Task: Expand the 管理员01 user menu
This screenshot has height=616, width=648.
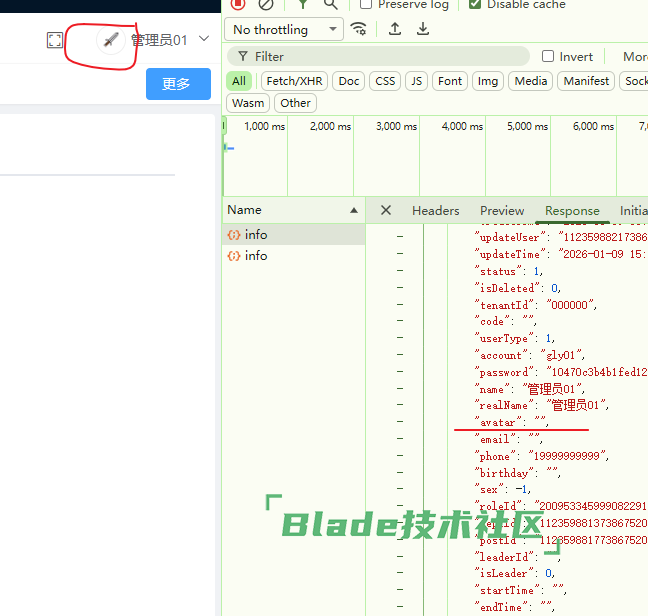Action: click(x=204, y=40)
